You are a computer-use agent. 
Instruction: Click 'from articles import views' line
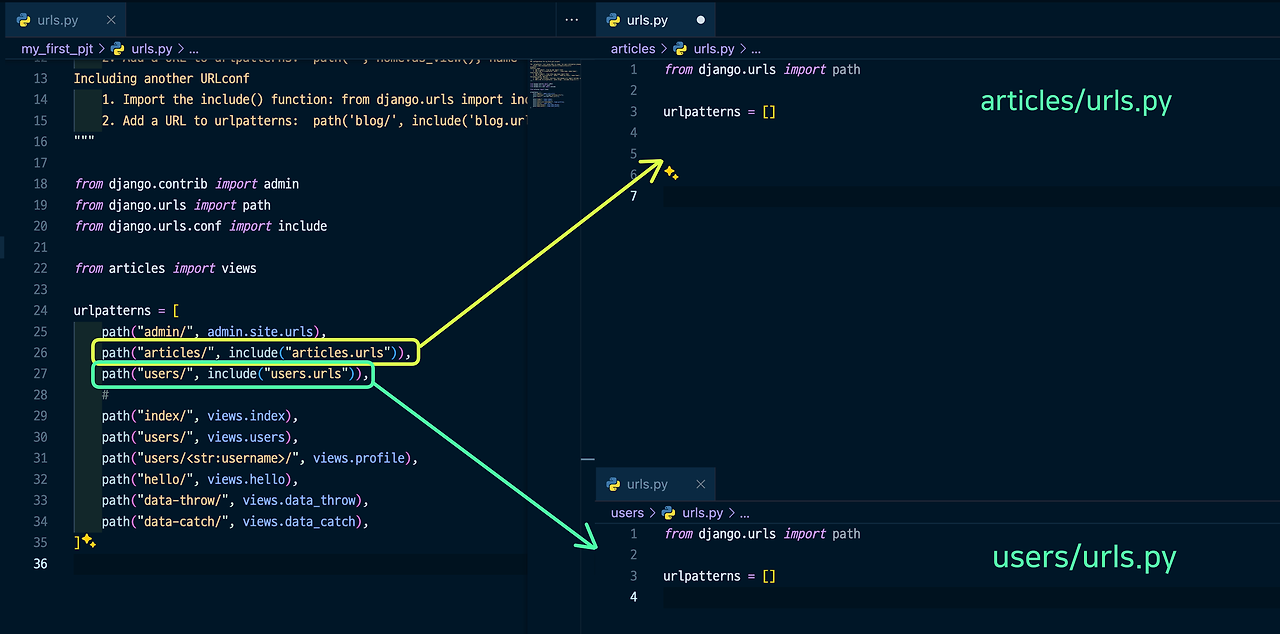point(165,268)
